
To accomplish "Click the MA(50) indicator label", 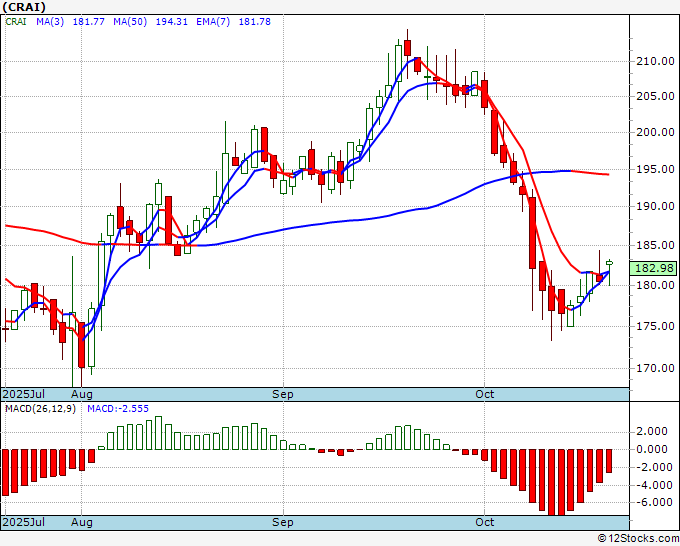I will pyautogui.click(x=130, y=21).
